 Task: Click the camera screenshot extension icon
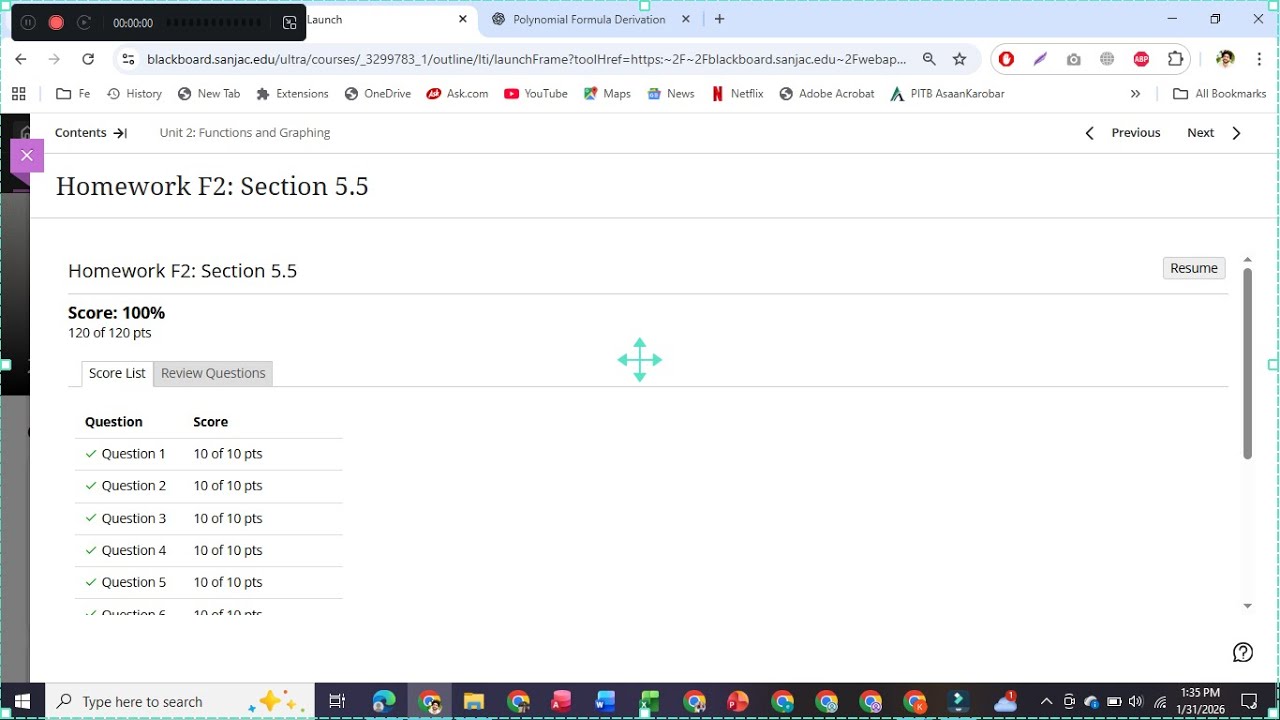click(x=1074, y=59)
